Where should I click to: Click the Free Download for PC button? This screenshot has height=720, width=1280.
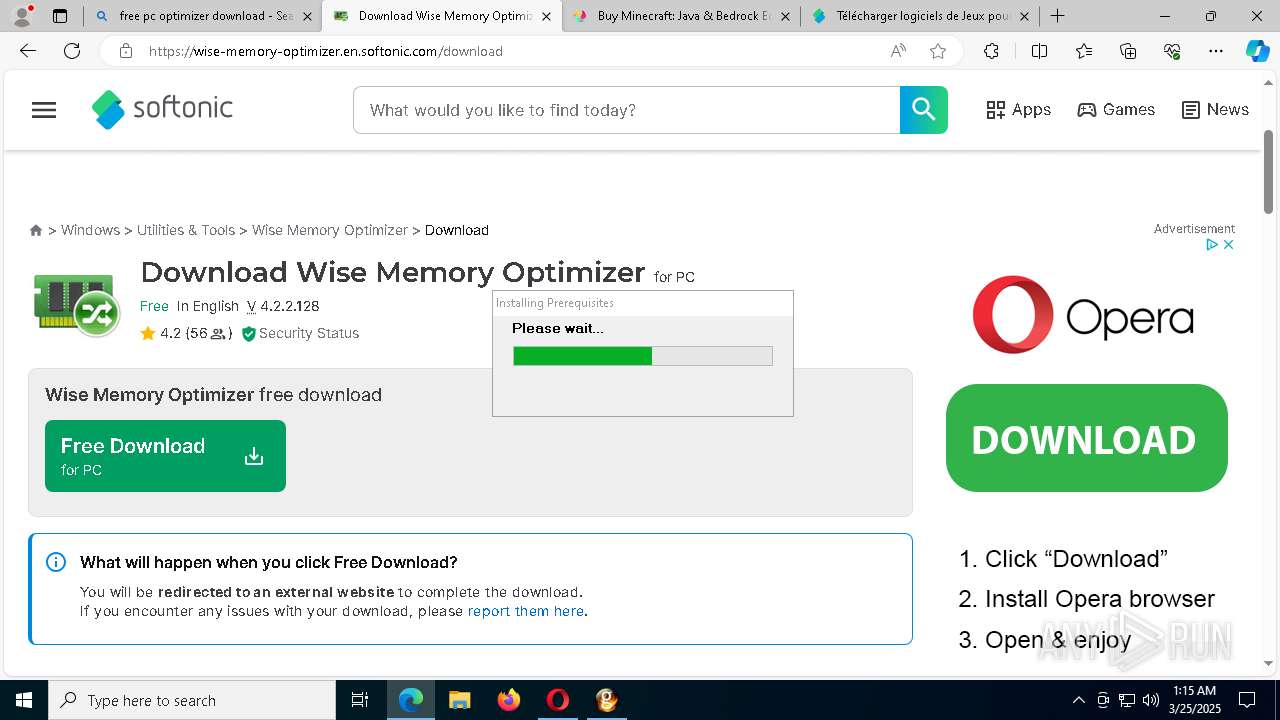165,456
